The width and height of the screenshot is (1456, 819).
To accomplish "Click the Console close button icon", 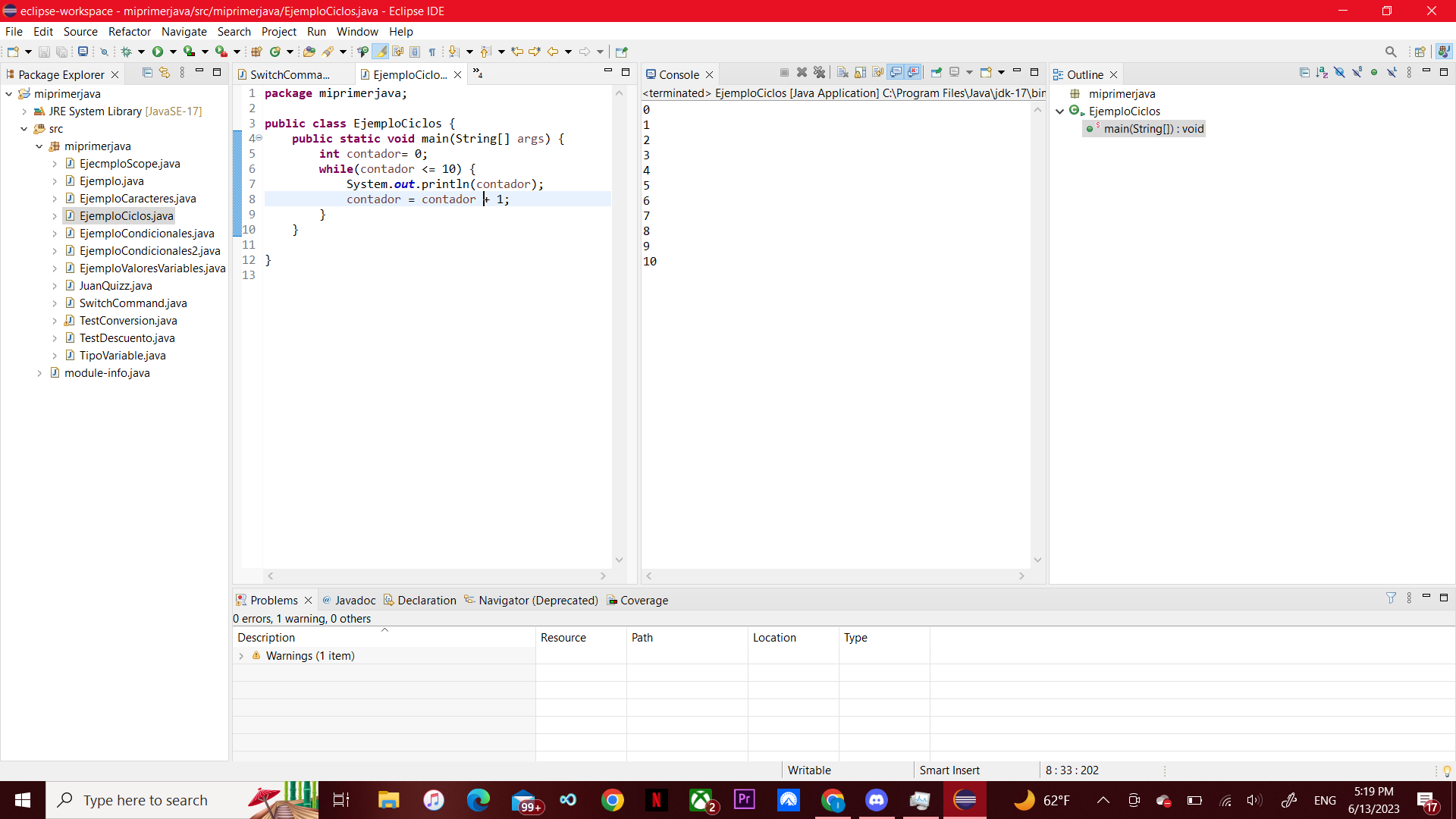I will [709, 74].
